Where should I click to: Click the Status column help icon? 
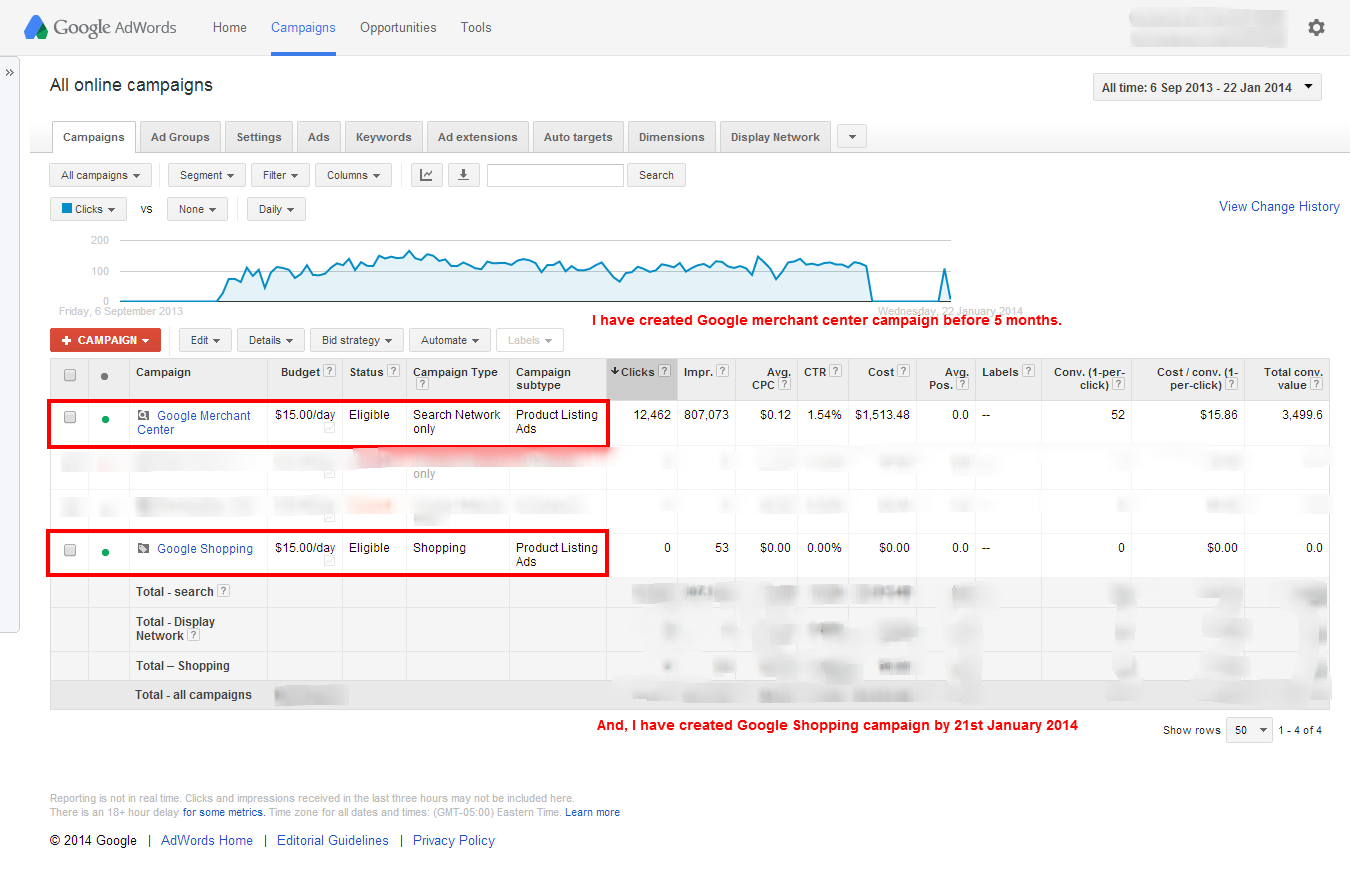(392, 370)
